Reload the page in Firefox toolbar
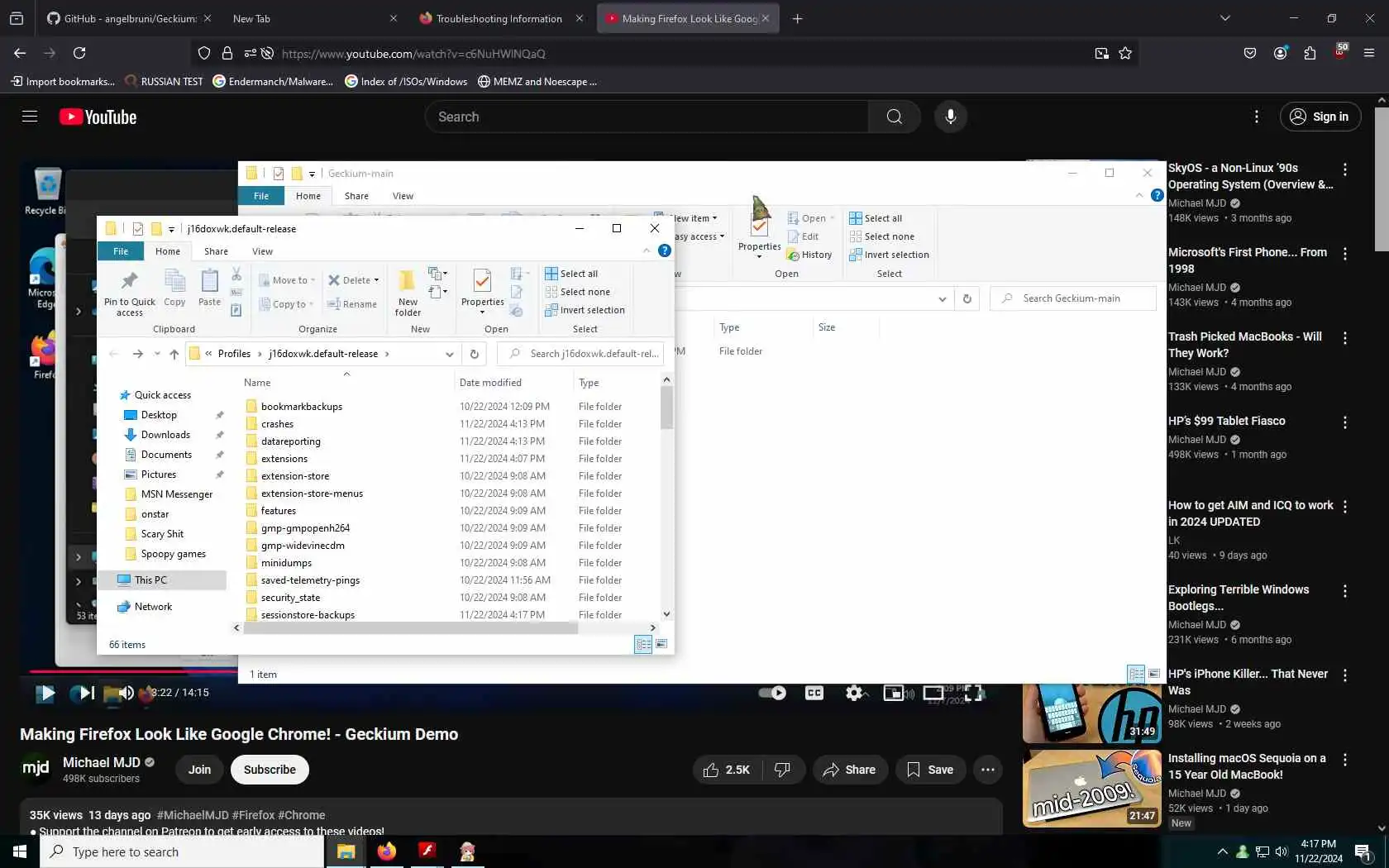Viewport: 1389px width, 868px height. [79, 53]
